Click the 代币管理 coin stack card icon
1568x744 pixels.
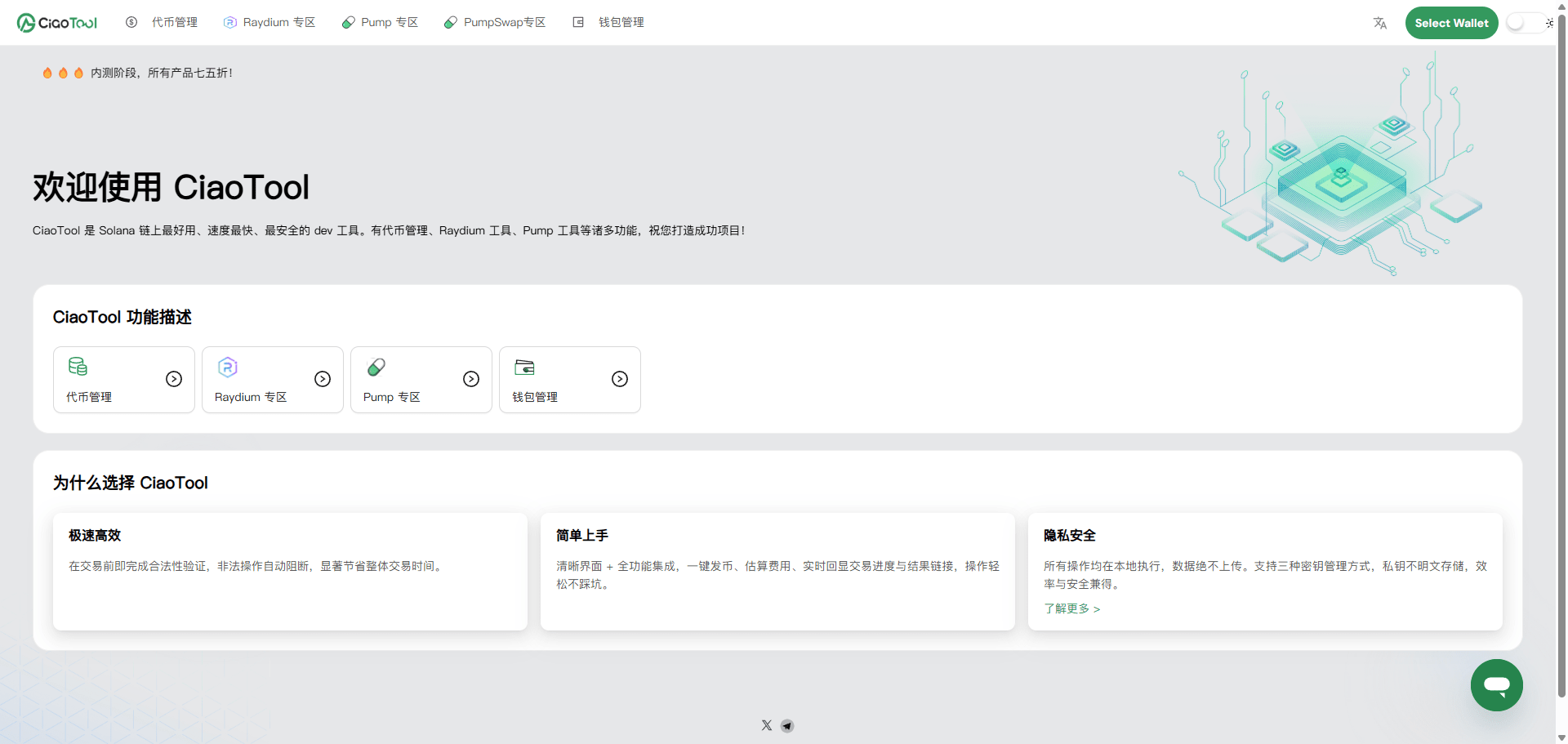(x=78, y=367)
